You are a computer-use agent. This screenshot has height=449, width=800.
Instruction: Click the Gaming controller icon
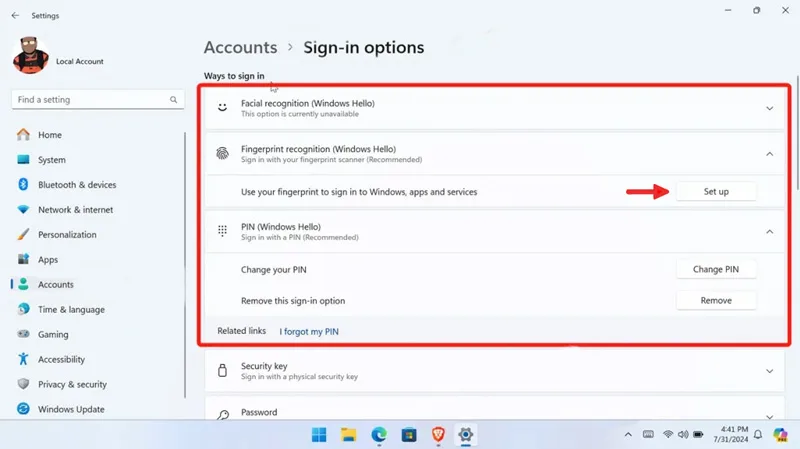pos(23,334)
